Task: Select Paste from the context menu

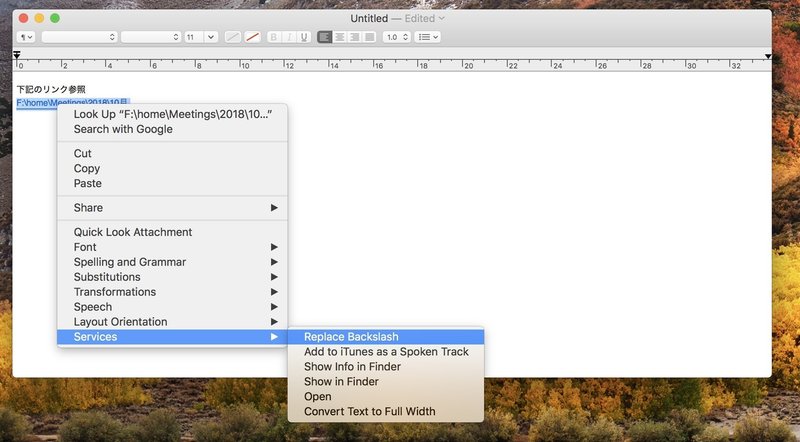Action: [x=172, y=183]
